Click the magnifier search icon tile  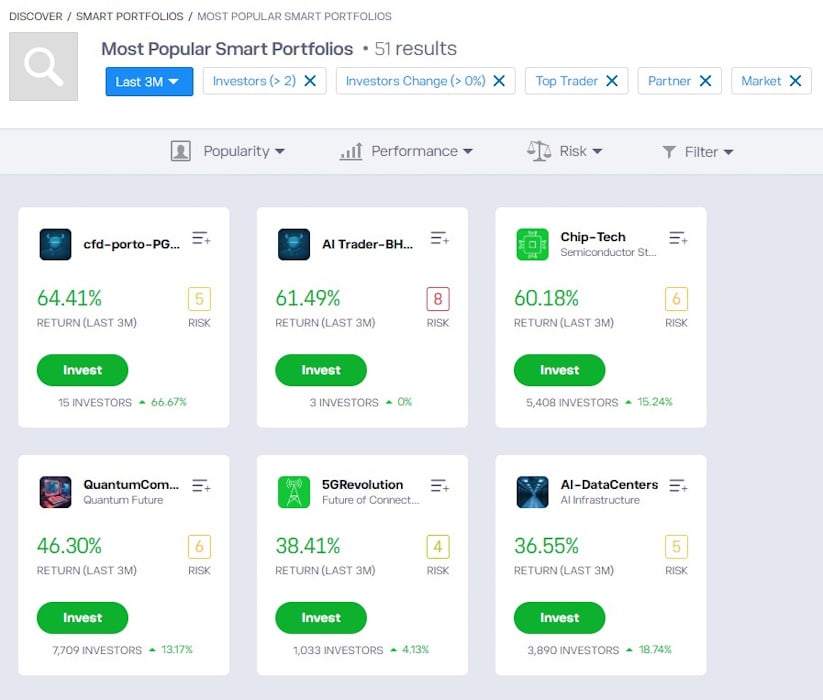tap(44, 66)
